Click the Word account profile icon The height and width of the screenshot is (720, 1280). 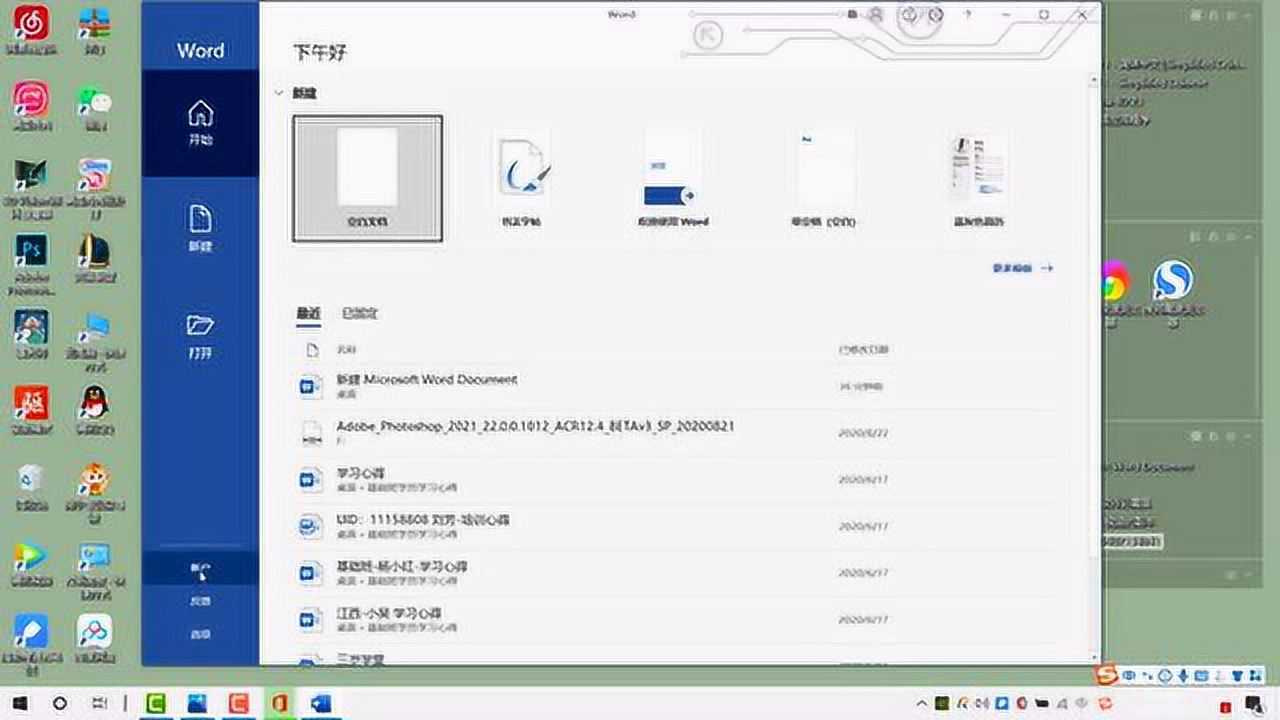tap(876, 15)
